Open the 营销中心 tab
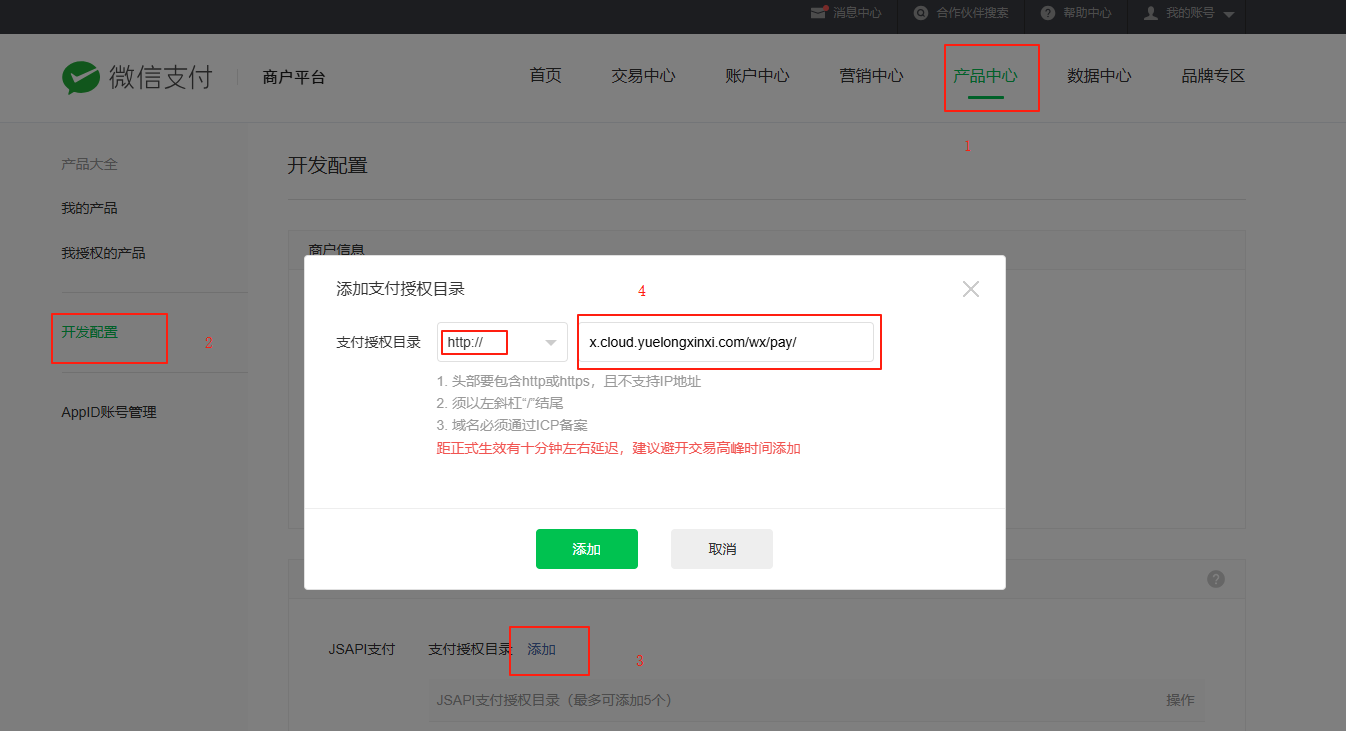 pyautogui.click(x=871, y=76)
